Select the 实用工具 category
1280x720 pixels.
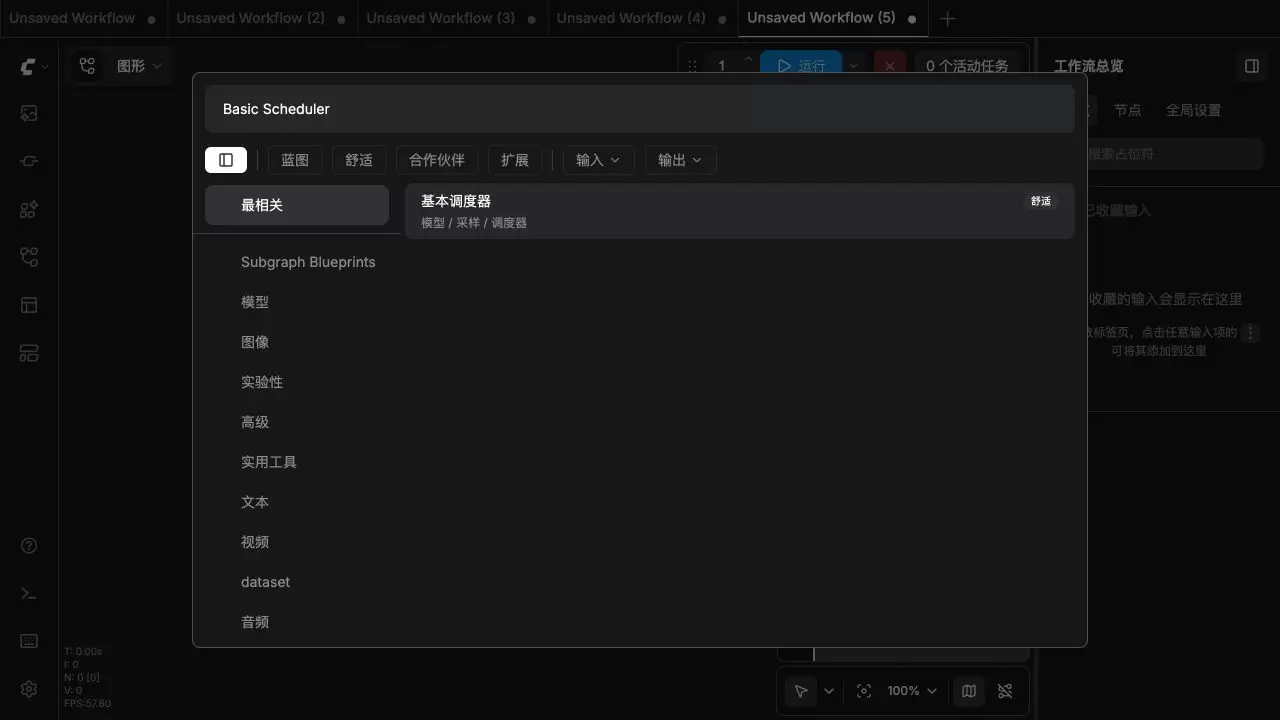[297, 462]
